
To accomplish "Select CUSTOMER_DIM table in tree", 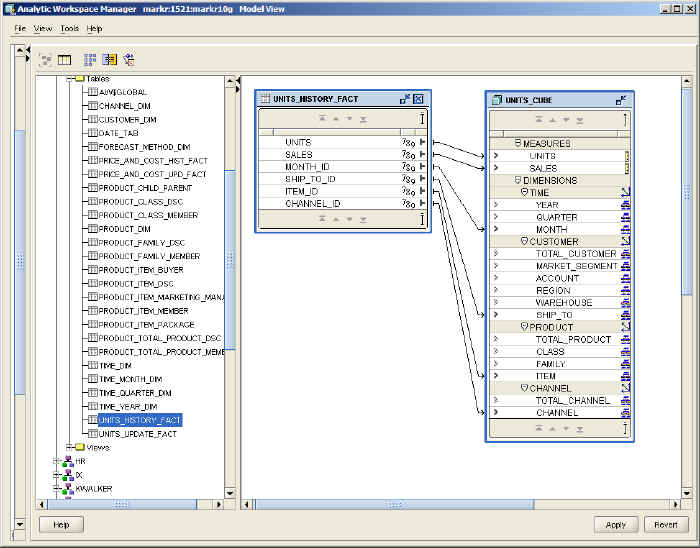I will click(128, 120).
